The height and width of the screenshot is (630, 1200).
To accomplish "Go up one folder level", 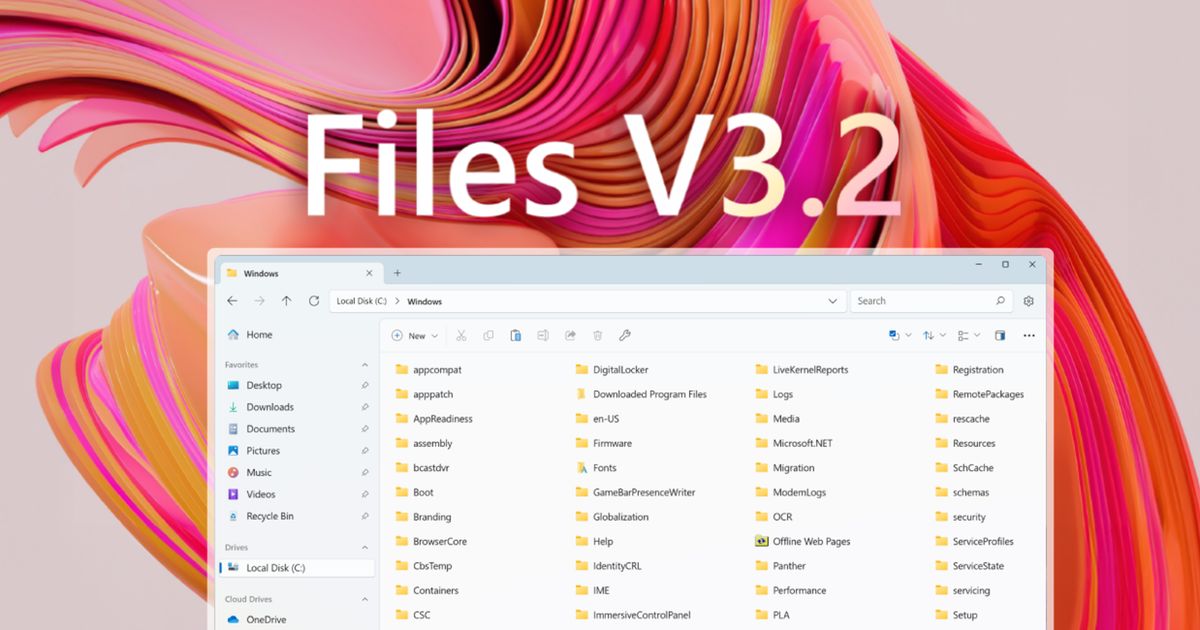I will click(x=286, y=301).
